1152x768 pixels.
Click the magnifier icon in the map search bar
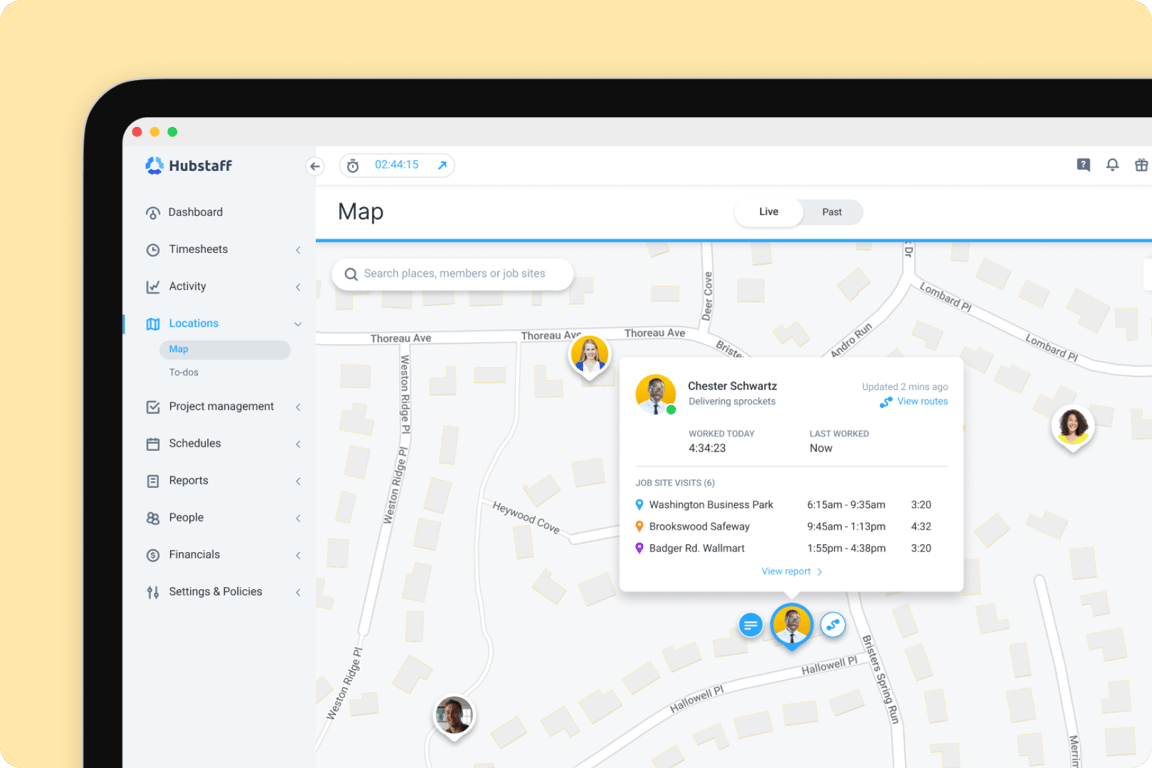coord(350,274)
